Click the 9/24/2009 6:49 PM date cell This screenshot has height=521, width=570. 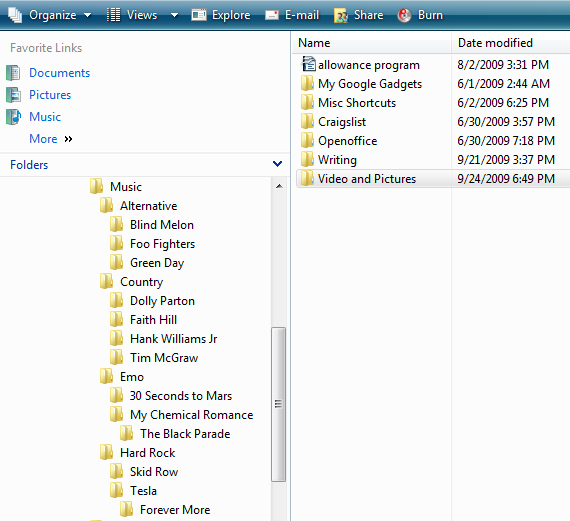(x=506, y=179)
